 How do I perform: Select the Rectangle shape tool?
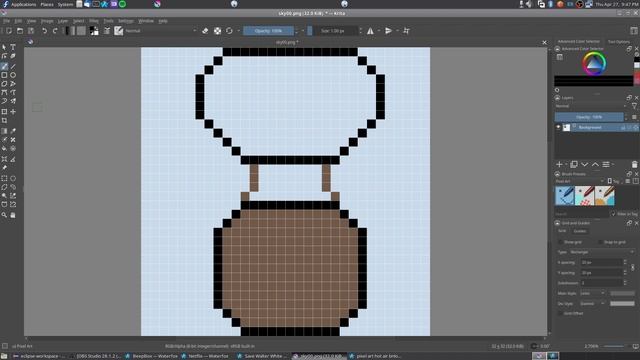4,75
